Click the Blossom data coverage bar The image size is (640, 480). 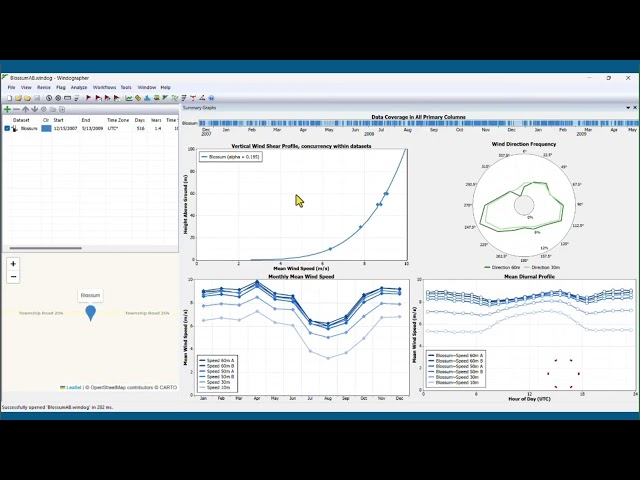[x=418, y=123]
